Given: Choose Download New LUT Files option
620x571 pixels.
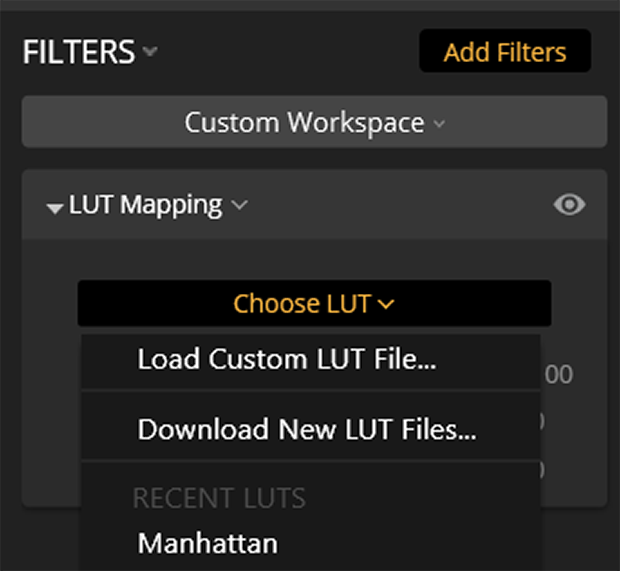Looking at the screenshot, I should [x=311, y=429].
